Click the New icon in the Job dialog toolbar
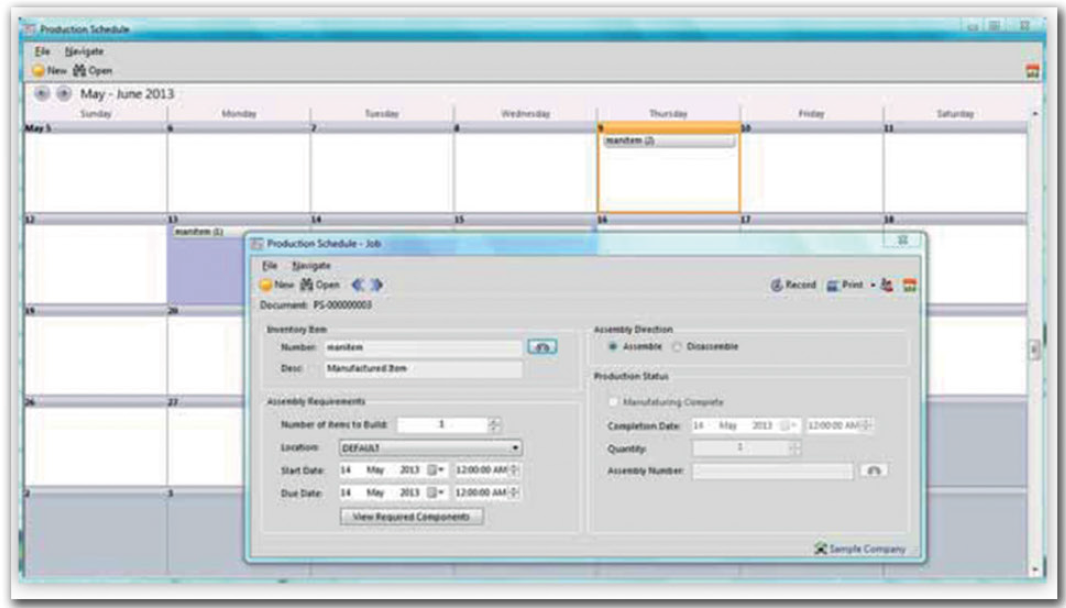Image resolution: width=1066 pixels, height=608 pixels. [268, 285]
